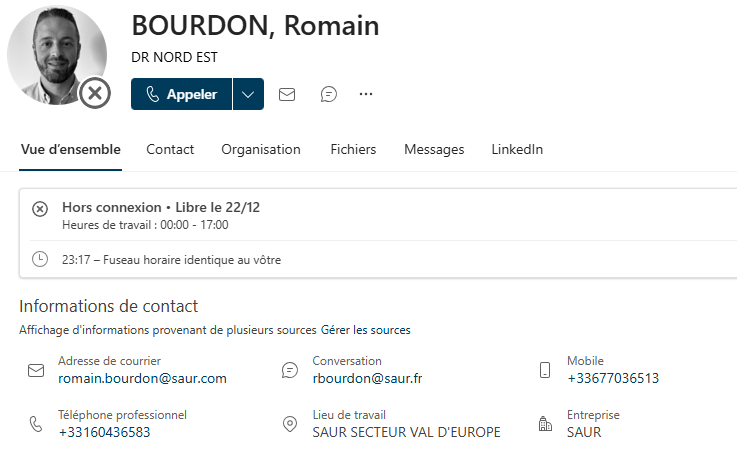Expand the Appeler call options dropdown arrow

(x=248, y=94)
